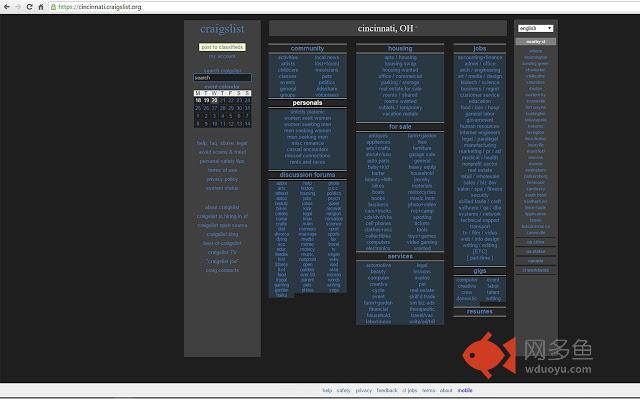Open garage sale link
This screenshot has width=640, height=400.
[x=422, y=155]
